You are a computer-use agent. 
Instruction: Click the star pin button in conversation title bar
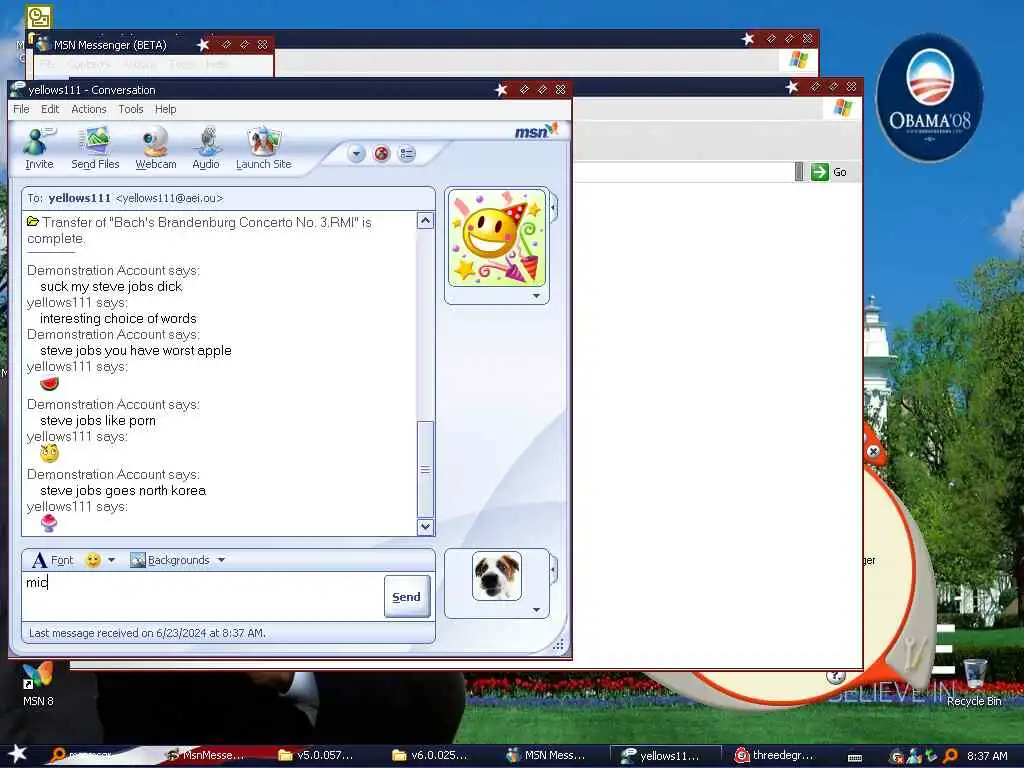501,89
